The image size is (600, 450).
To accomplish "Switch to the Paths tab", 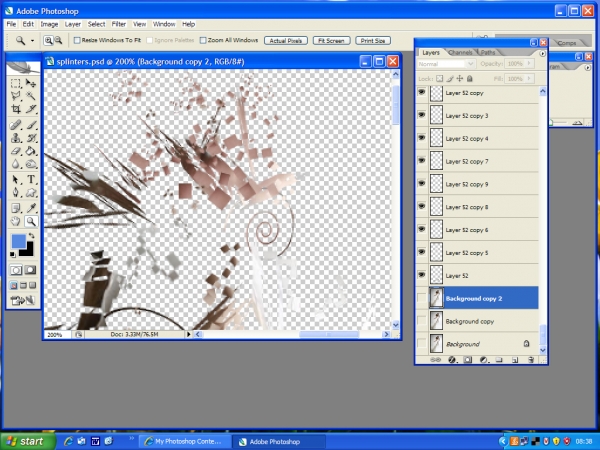I will pyautogui.click(x=488, y=52).
